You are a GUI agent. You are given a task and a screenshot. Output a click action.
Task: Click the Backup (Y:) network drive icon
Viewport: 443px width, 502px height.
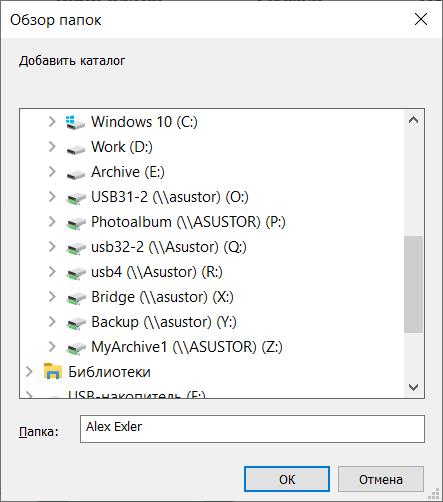(x=75, y=323)
